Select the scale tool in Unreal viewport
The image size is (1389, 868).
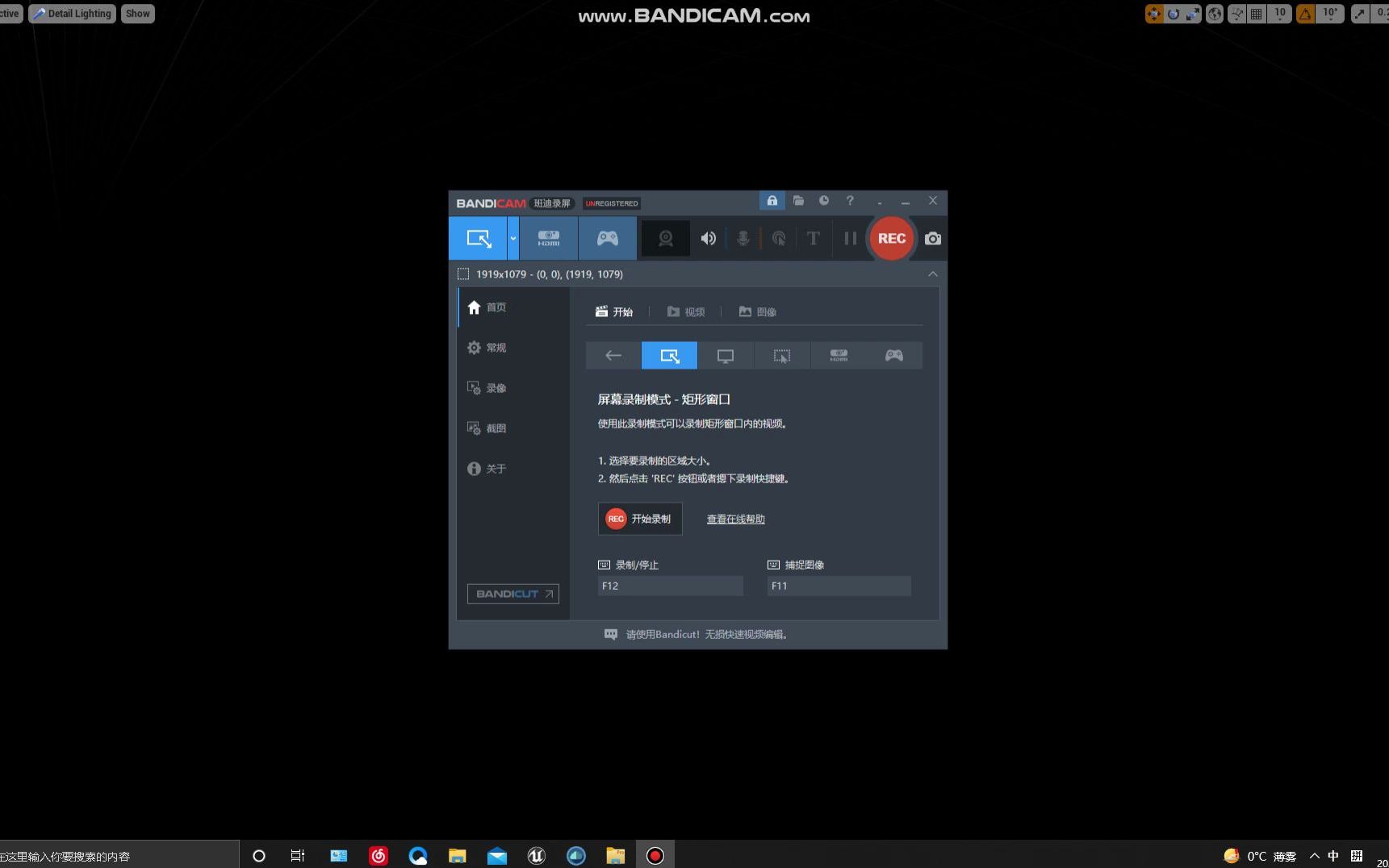[1193, 14]
